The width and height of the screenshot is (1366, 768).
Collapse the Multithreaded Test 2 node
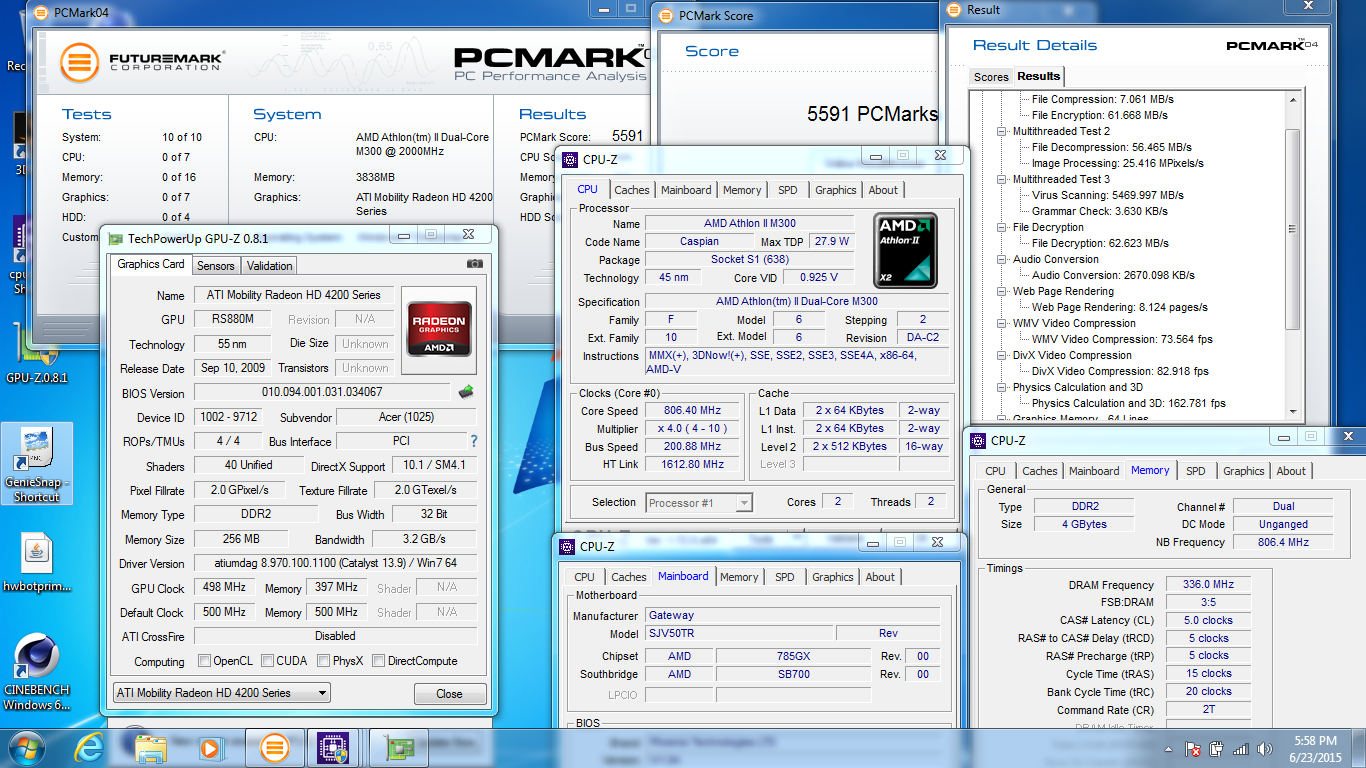coord(1003,131)
